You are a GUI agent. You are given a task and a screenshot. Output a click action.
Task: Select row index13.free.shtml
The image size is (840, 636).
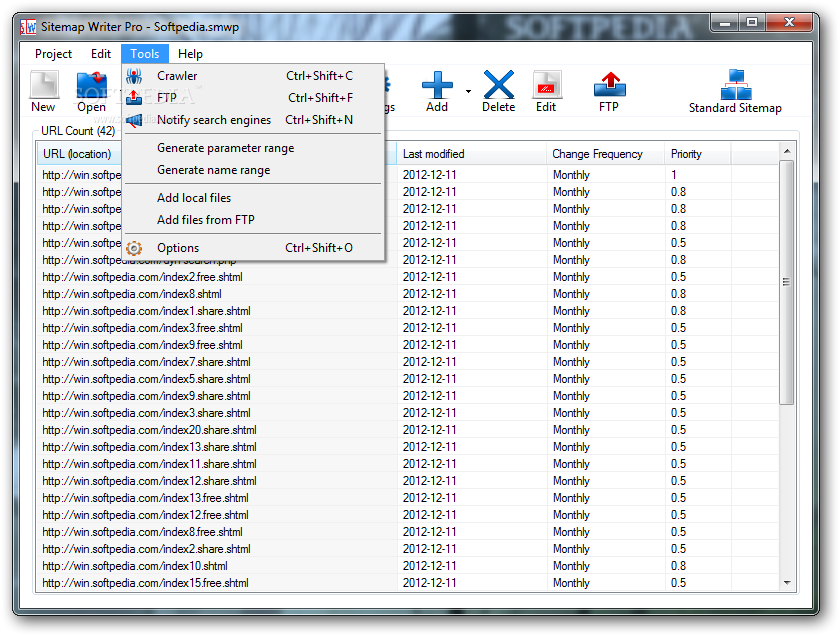point(407,498)
